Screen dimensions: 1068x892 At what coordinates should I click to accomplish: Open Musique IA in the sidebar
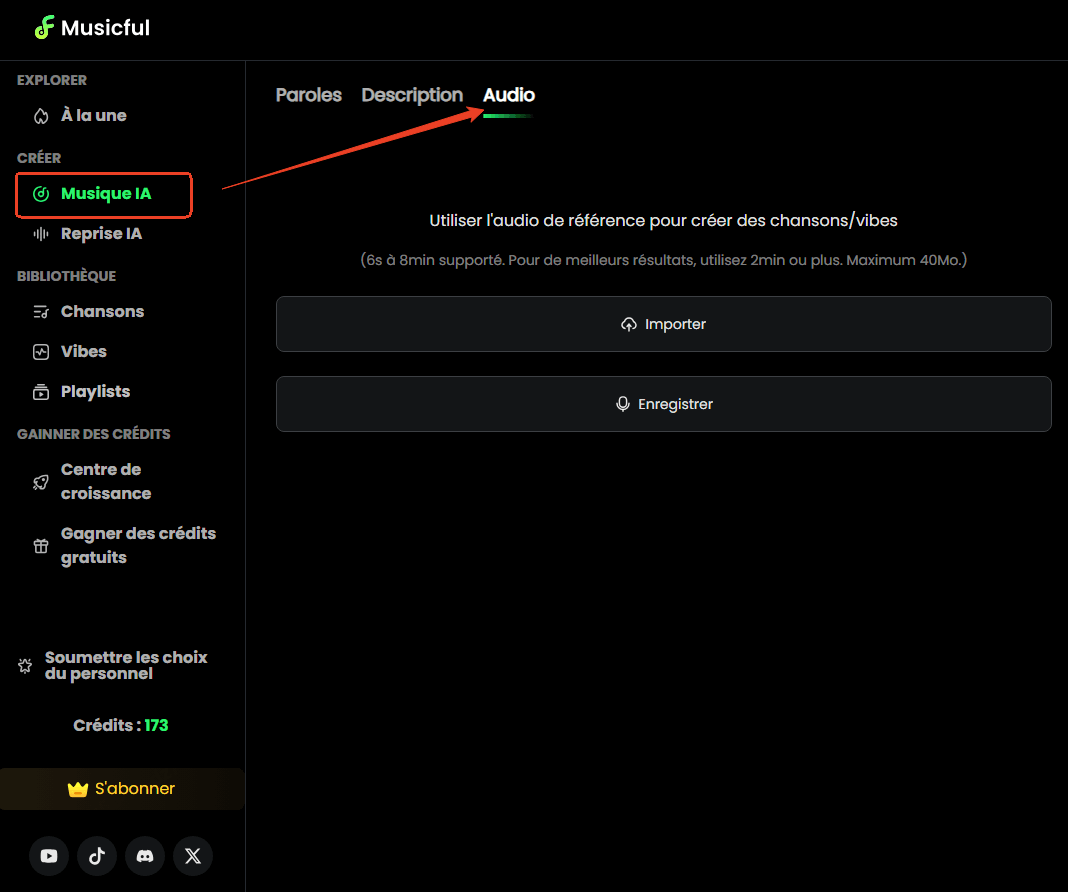coord(105,194)
